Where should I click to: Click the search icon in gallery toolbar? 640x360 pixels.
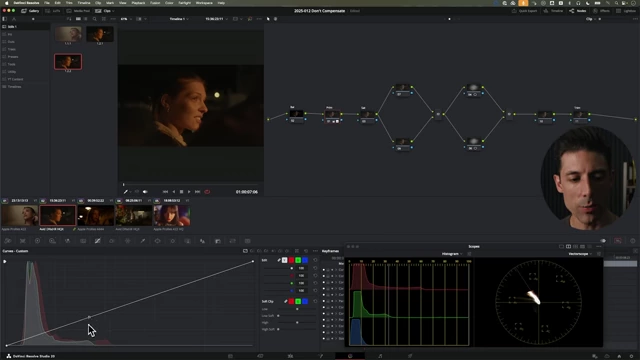tap(95, 19)
